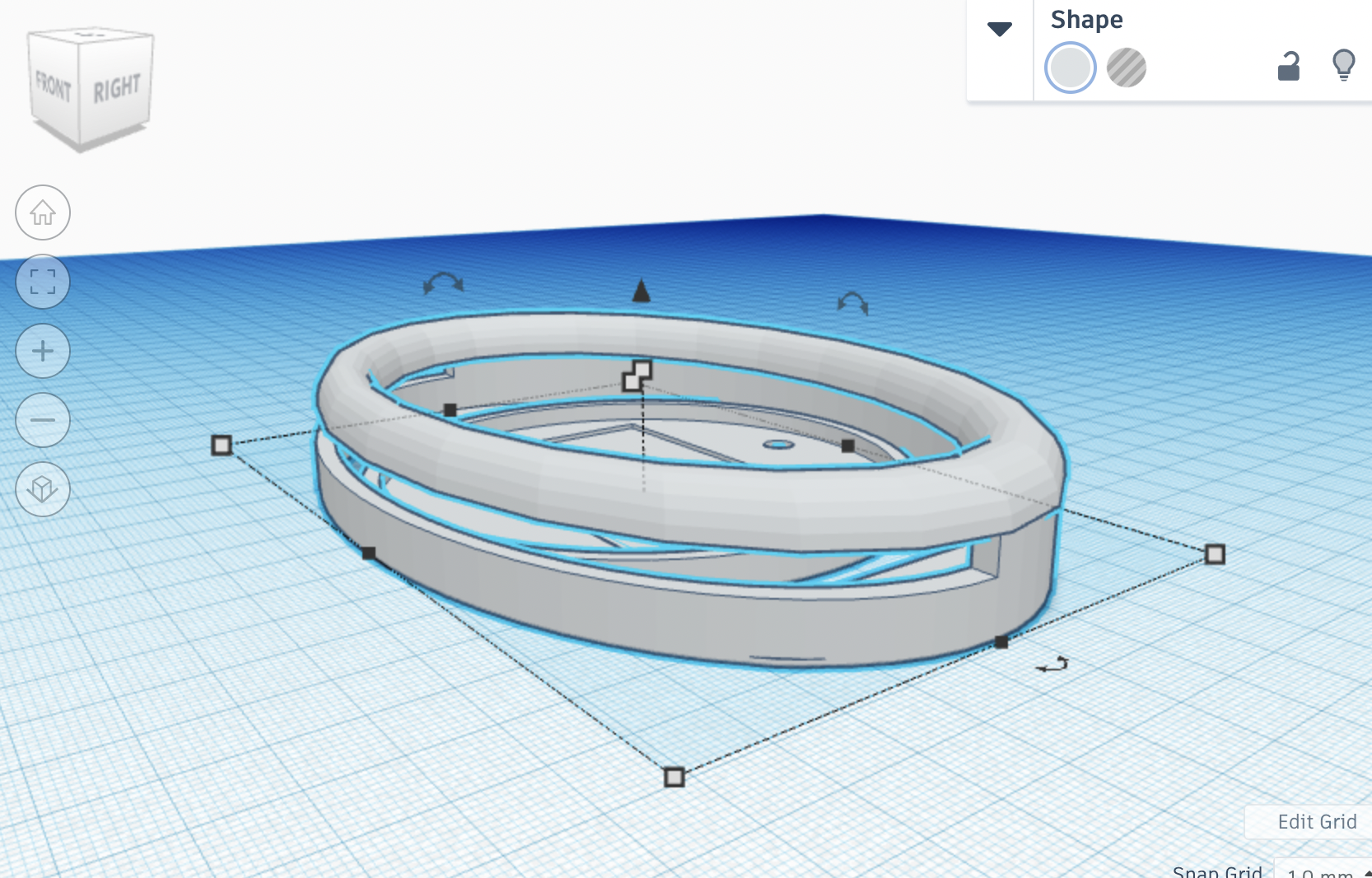This screenshot has height=878, width=1372.
Task: Click the black midpoint handle on left edge
Action: pyautogui.click(x=369, y=553)
